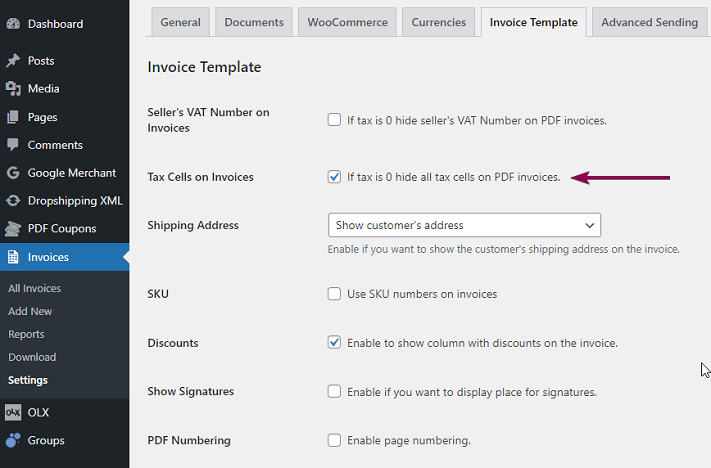Screen dimensions: 711x468
Task: Open the Media library icon
Action: [x=13, y=89]
